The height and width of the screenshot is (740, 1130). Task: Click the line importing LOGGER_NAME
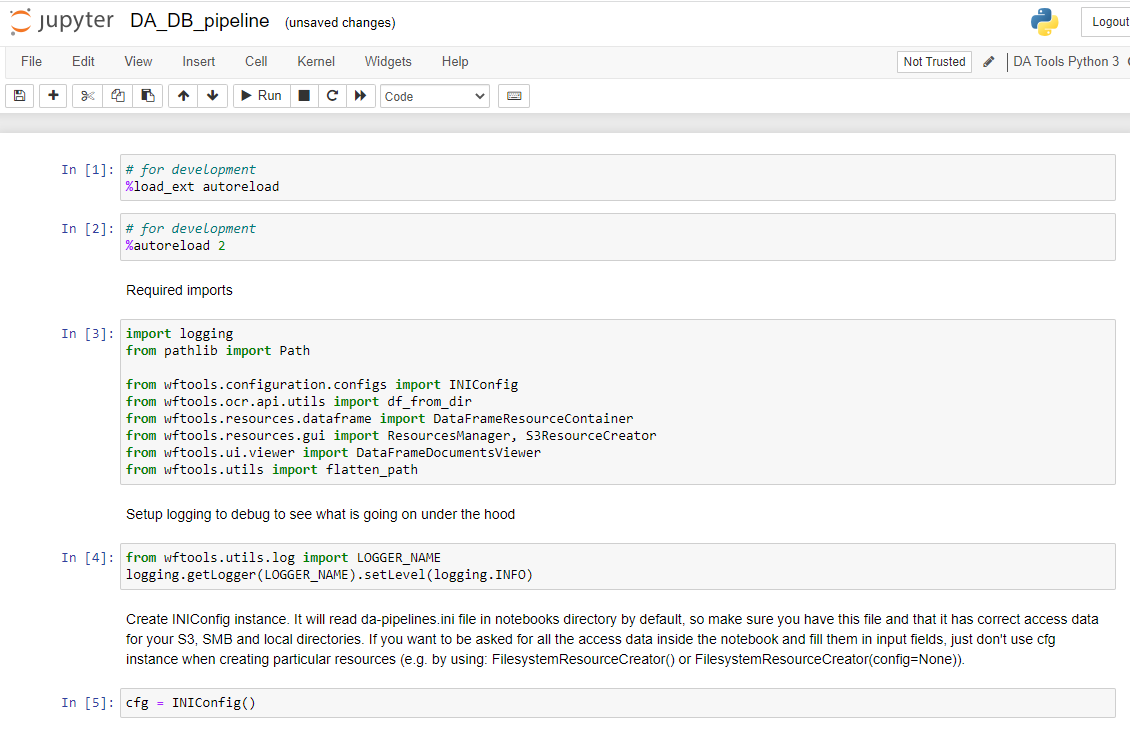click(x=283, y=558)
